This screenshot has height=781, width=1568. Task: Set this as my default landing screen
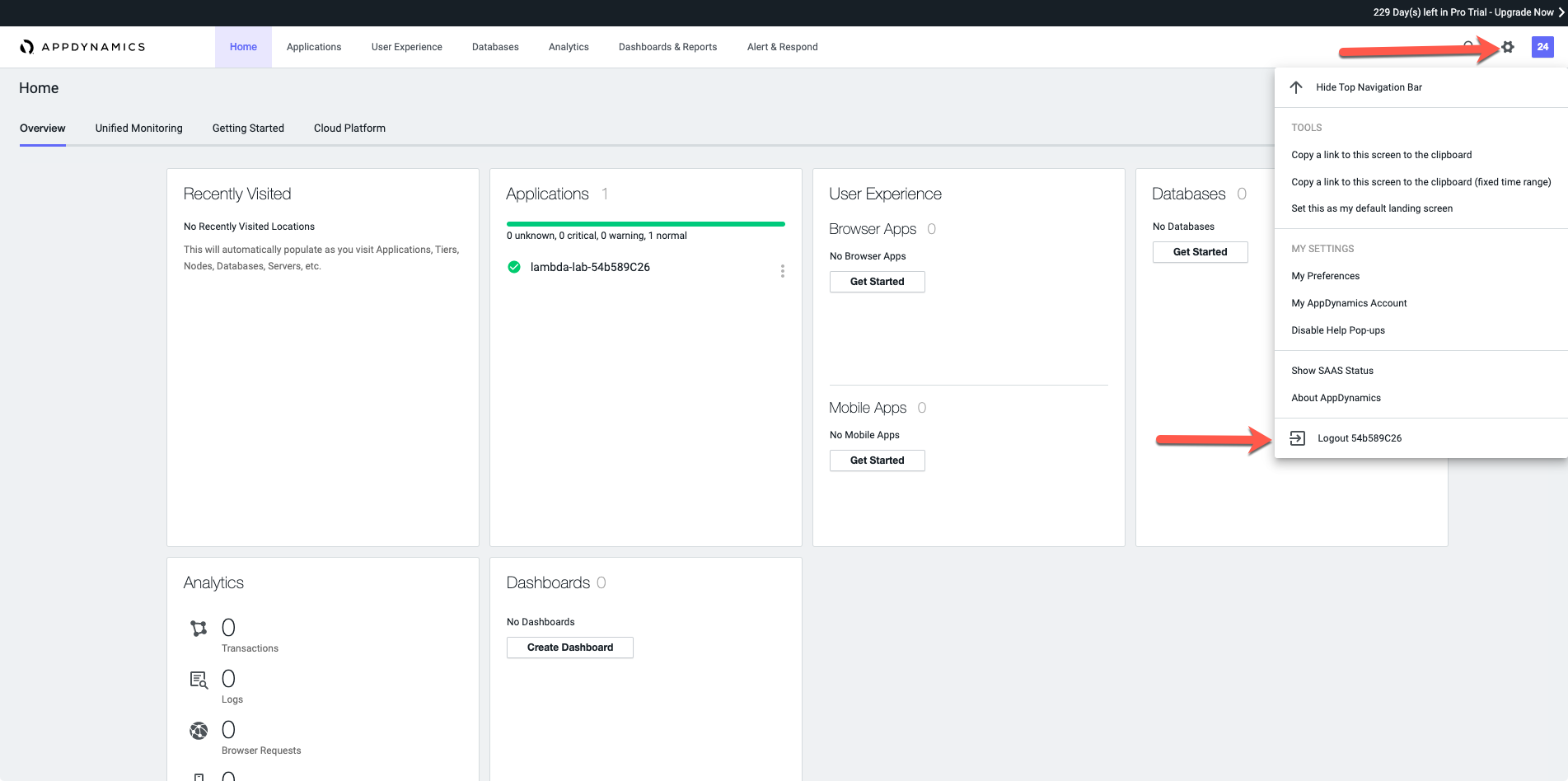pos(1371,208)
